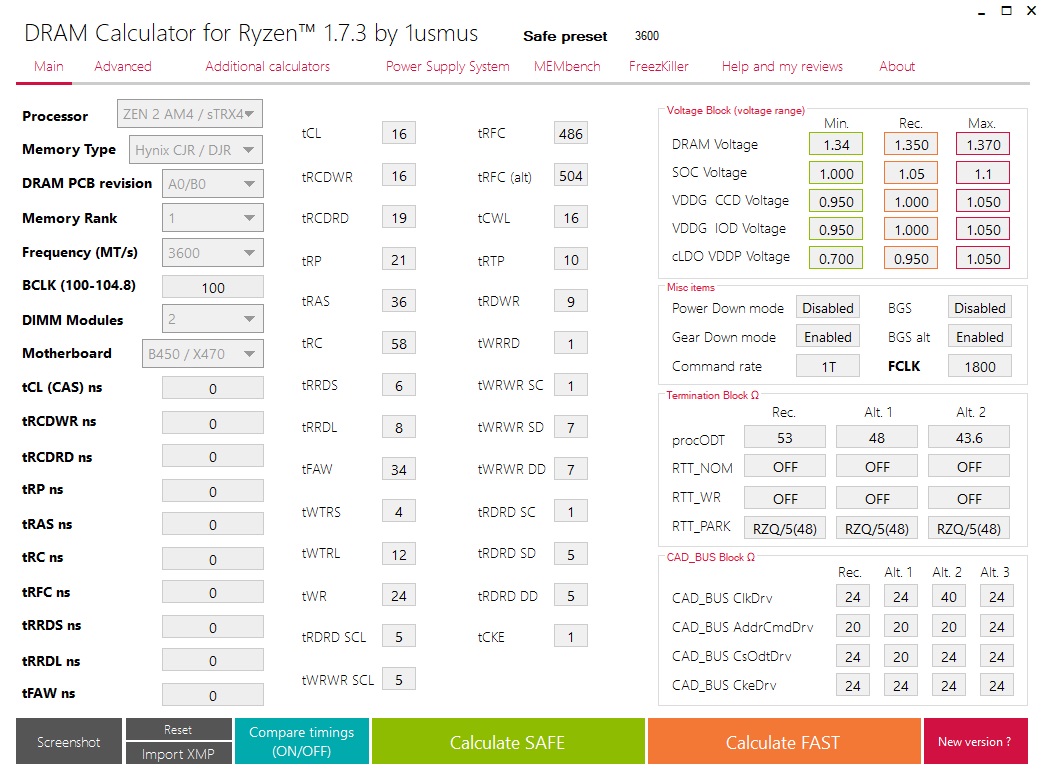Click the Screenshot button
Image resolution: width=1049 pixels, height=781 pixels.
click(69, 741)
